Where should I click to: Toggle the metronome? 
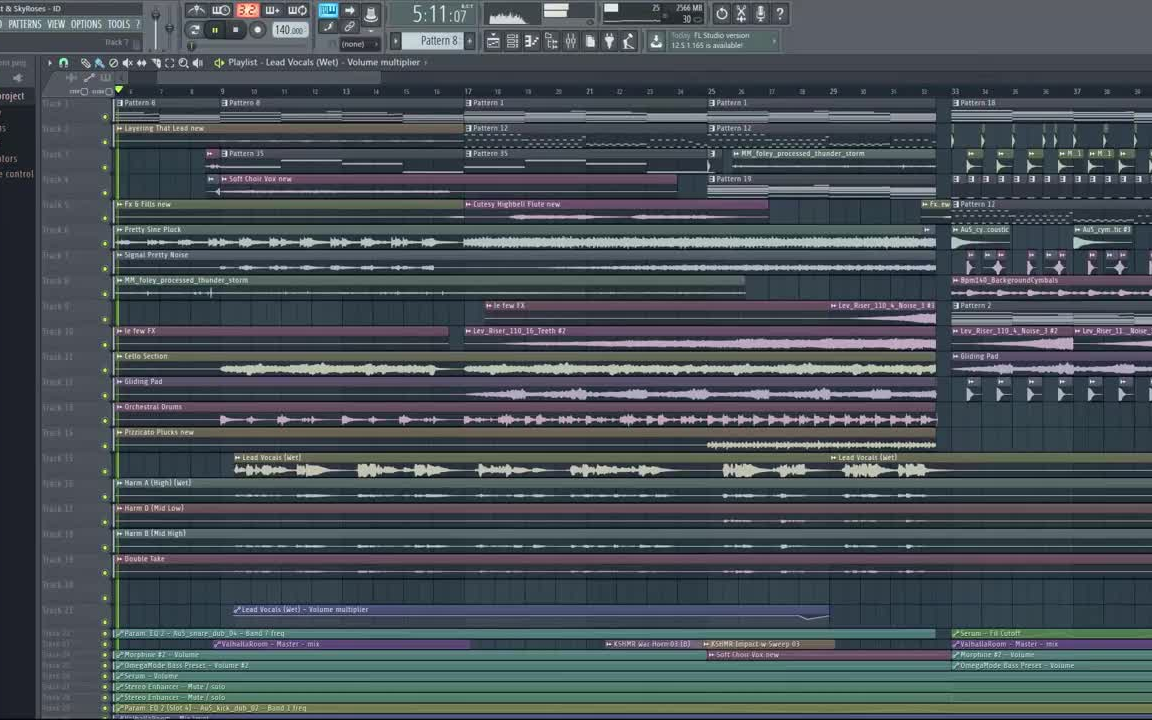195,10
